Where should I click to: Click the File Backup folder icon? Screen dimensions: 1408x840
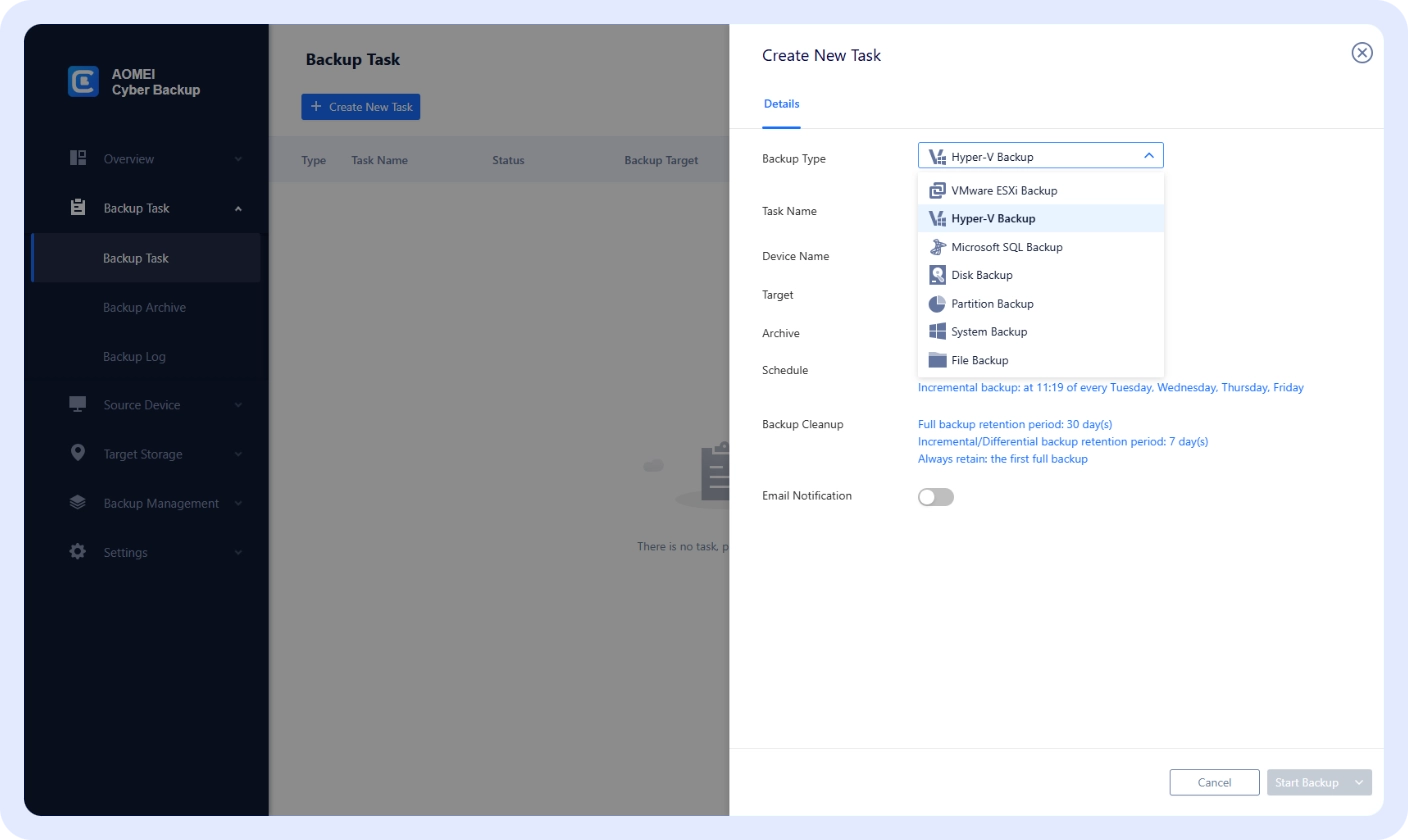click(937, 360)
